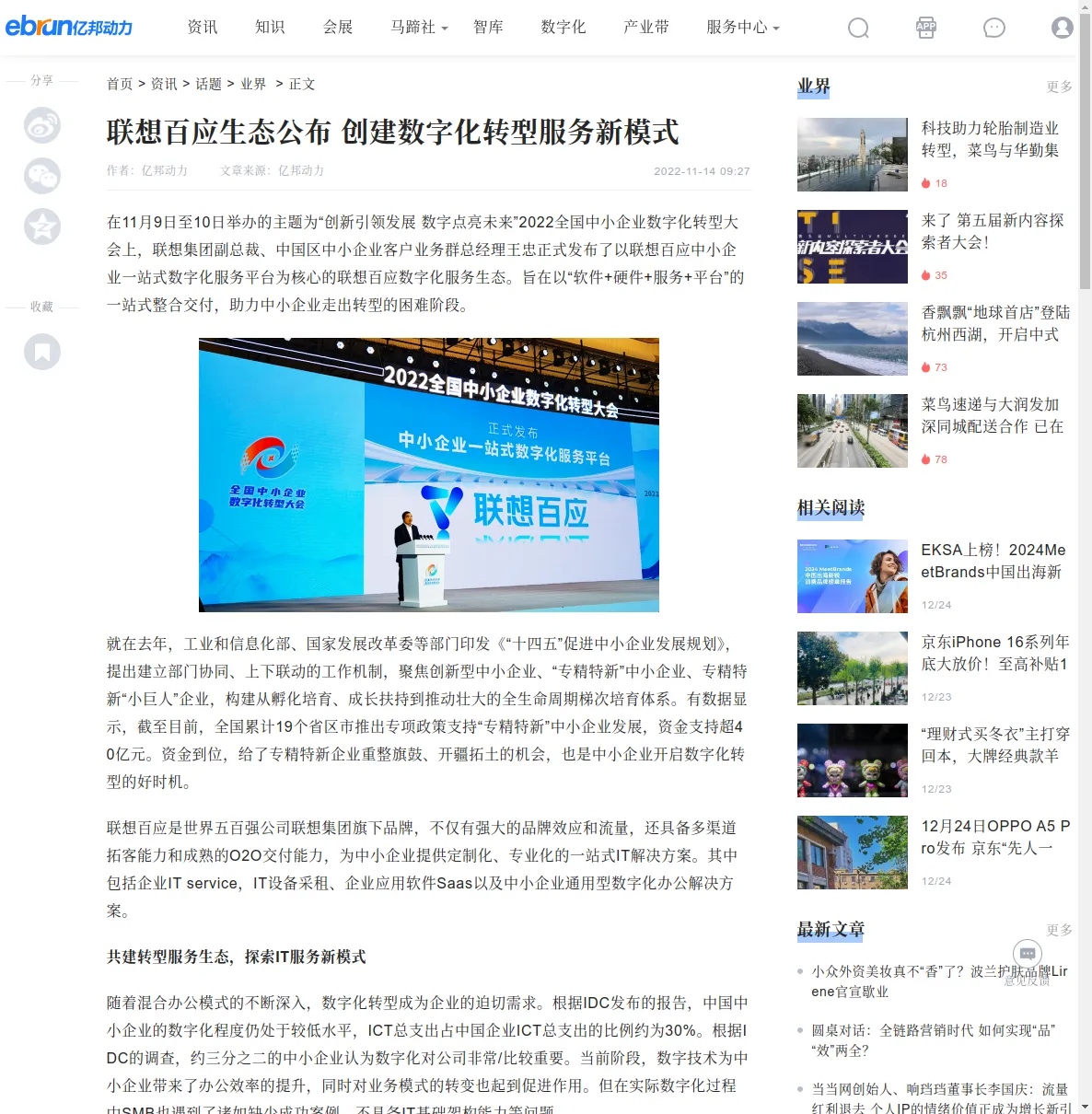Click 话题 in the breadcrumb
The width and height of the screenshot is (1092, 1114).
(x=208, y=84)
